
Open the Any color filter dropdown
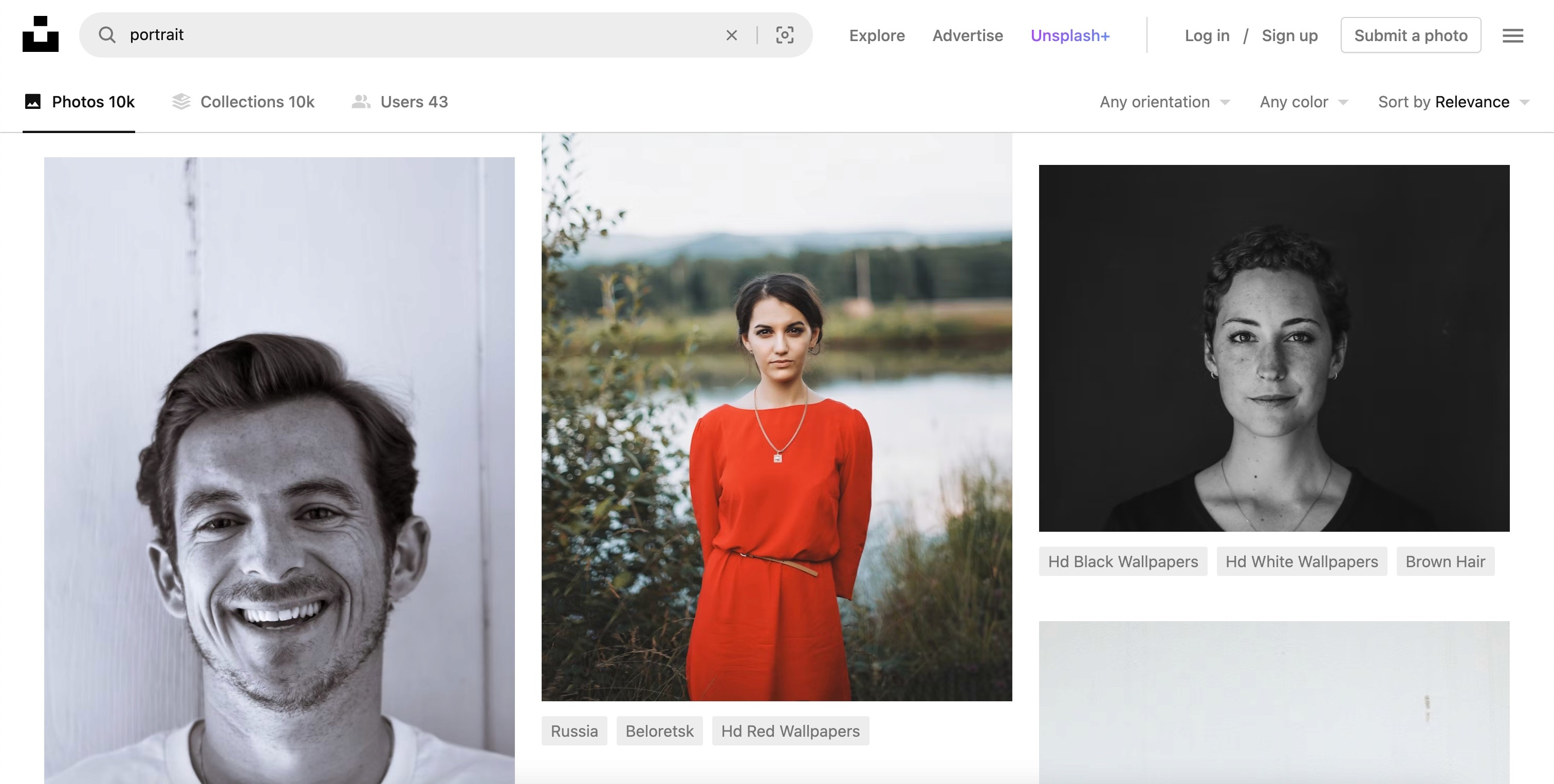[x=1303, y=102]
